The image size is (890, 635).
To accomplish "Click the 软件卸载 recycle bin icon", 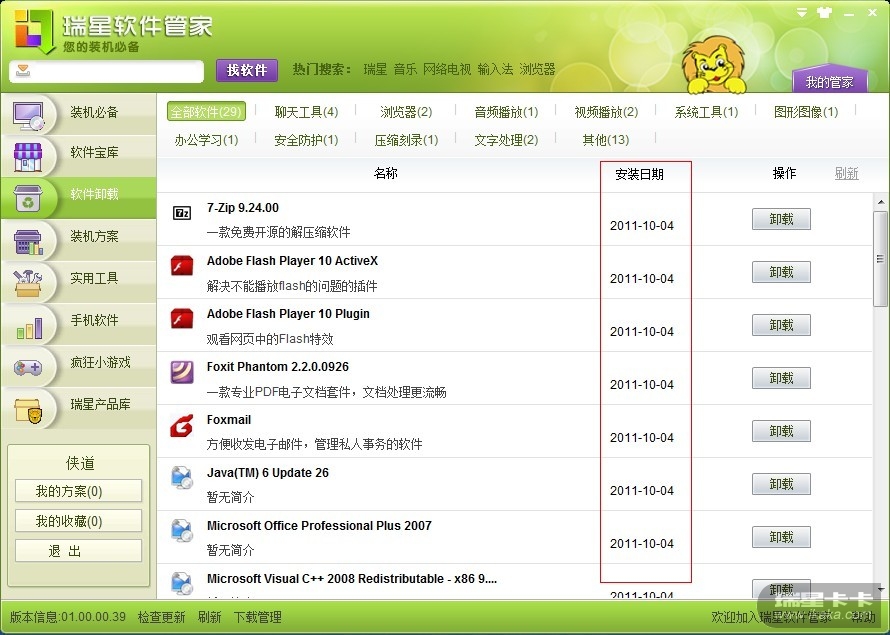I will coord(28,199).
